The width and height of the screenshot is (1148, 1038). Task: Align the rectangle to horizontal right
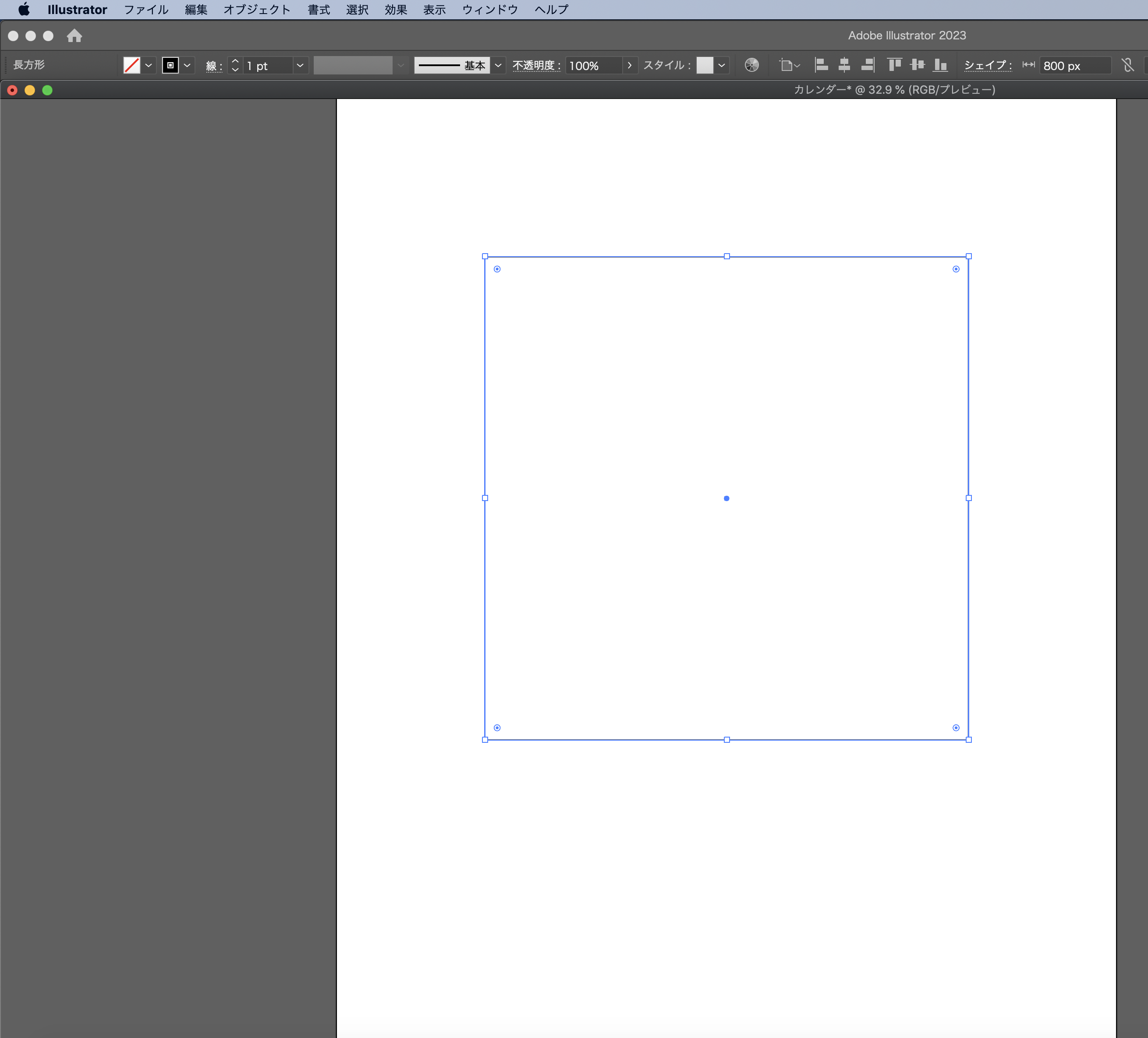tap(867, 65)
